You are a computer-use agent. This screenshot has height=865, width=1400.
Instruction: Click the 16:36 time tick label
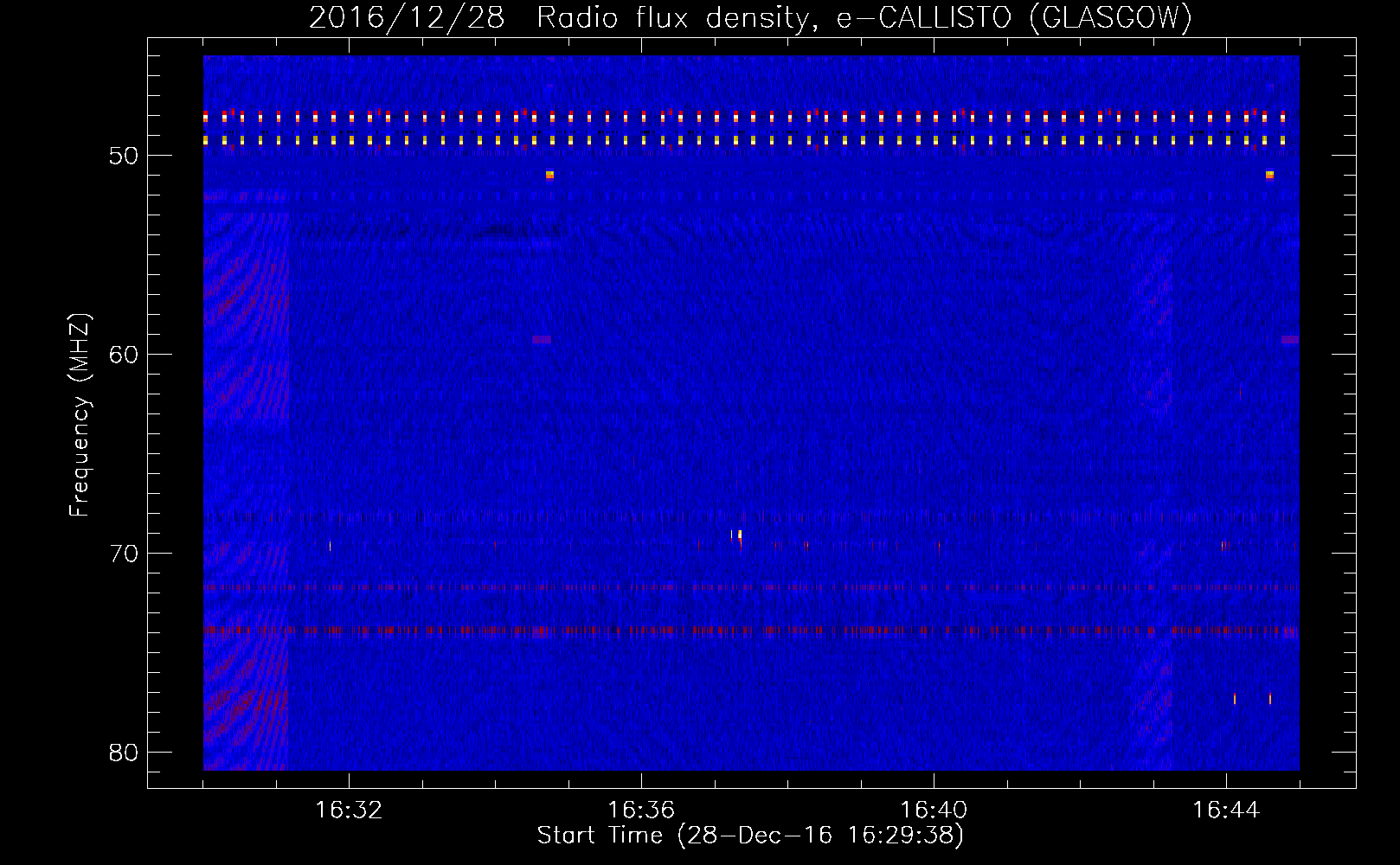tap(641, 811)
